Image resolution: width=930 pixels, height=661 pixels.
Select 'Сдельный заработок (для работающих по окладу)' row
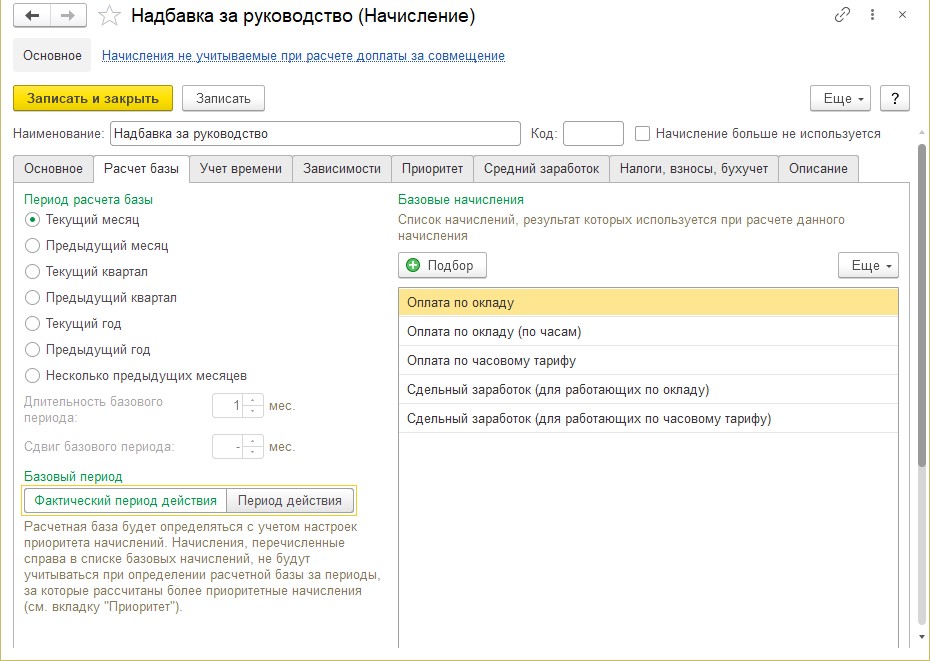pyautogui.click(x=648, y=390)
